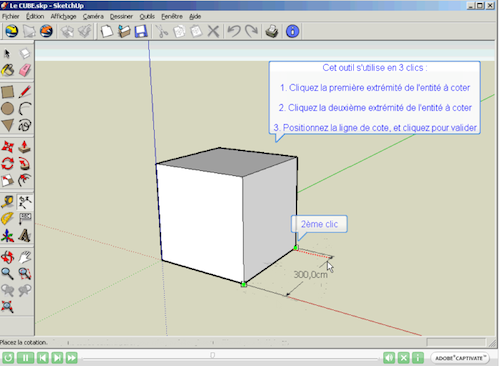Click Google Earth Get Current View icon
The height and width of the screenshot is (366, 500).
12,31
